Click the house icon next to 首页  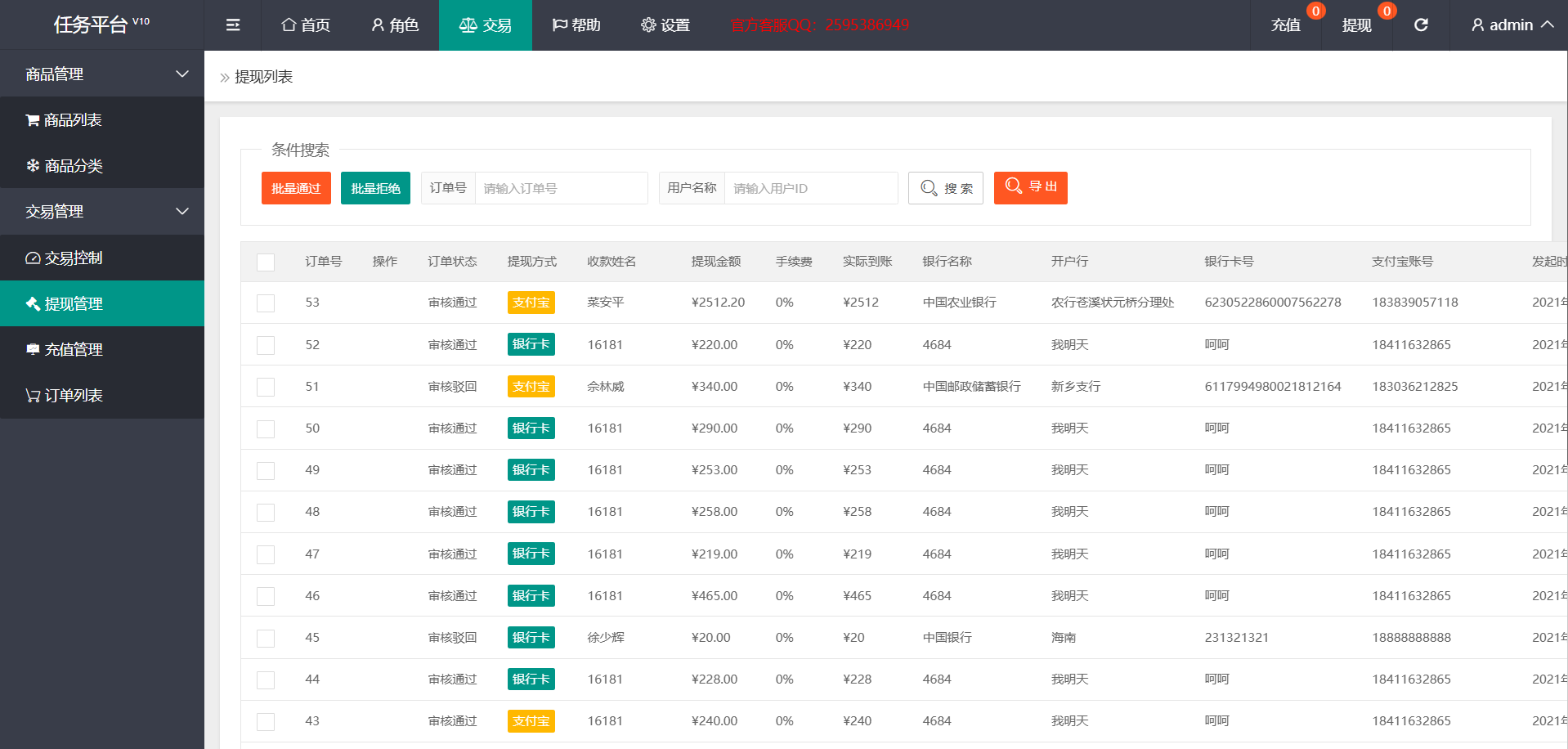pyautogui.click(x=289, y=25)
